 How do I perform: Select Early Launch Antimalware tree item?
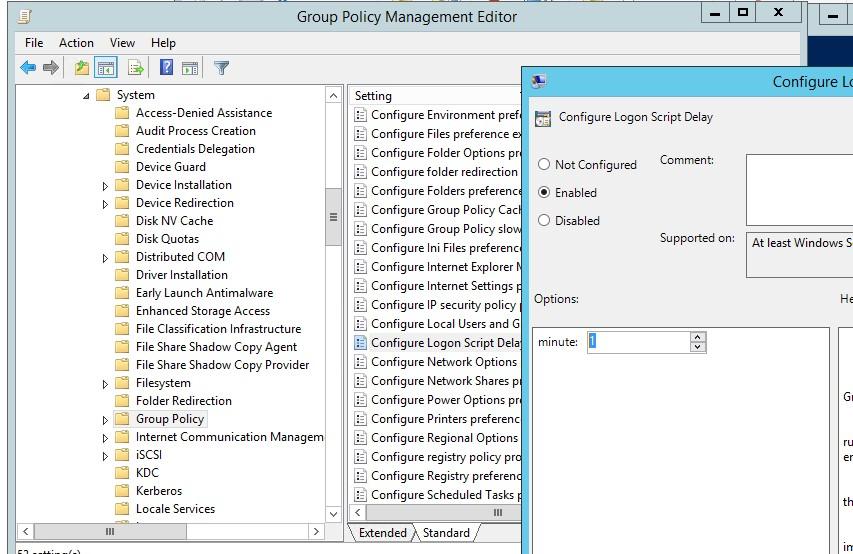pyautogui.click(x=204, y=293)
